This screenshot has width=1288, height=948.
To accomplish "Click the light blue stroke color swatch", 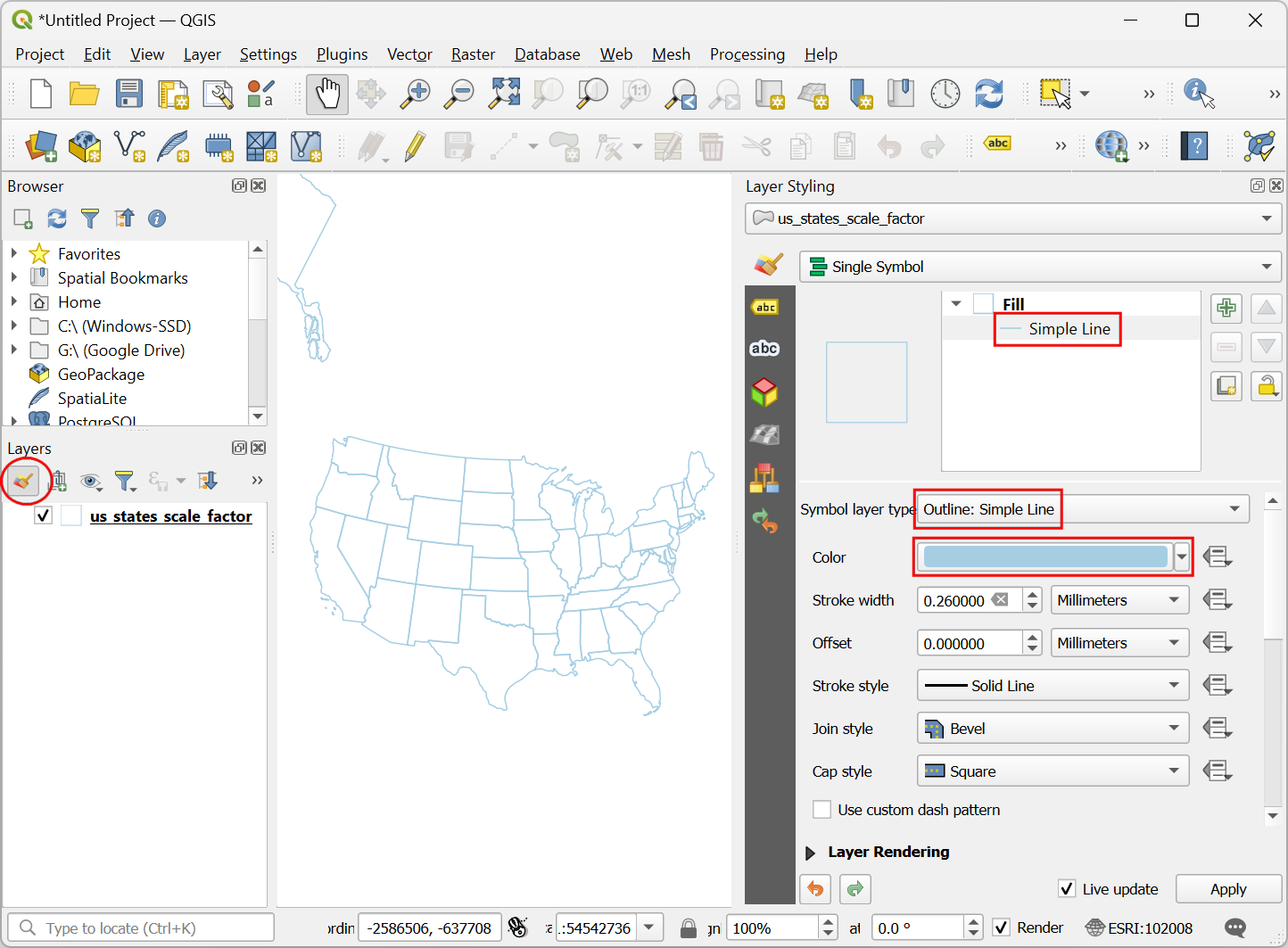I will (x=1044, y=557).
